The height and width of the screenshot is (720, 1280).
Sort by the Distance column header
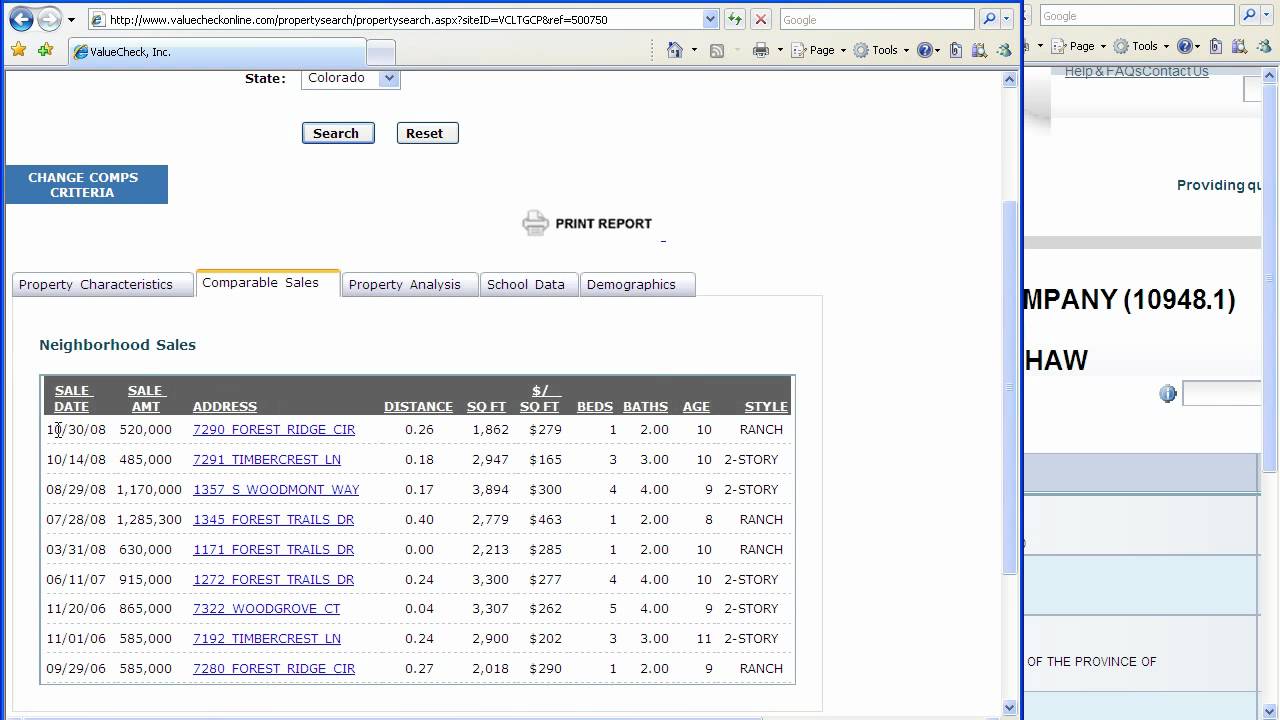(418, 406)
